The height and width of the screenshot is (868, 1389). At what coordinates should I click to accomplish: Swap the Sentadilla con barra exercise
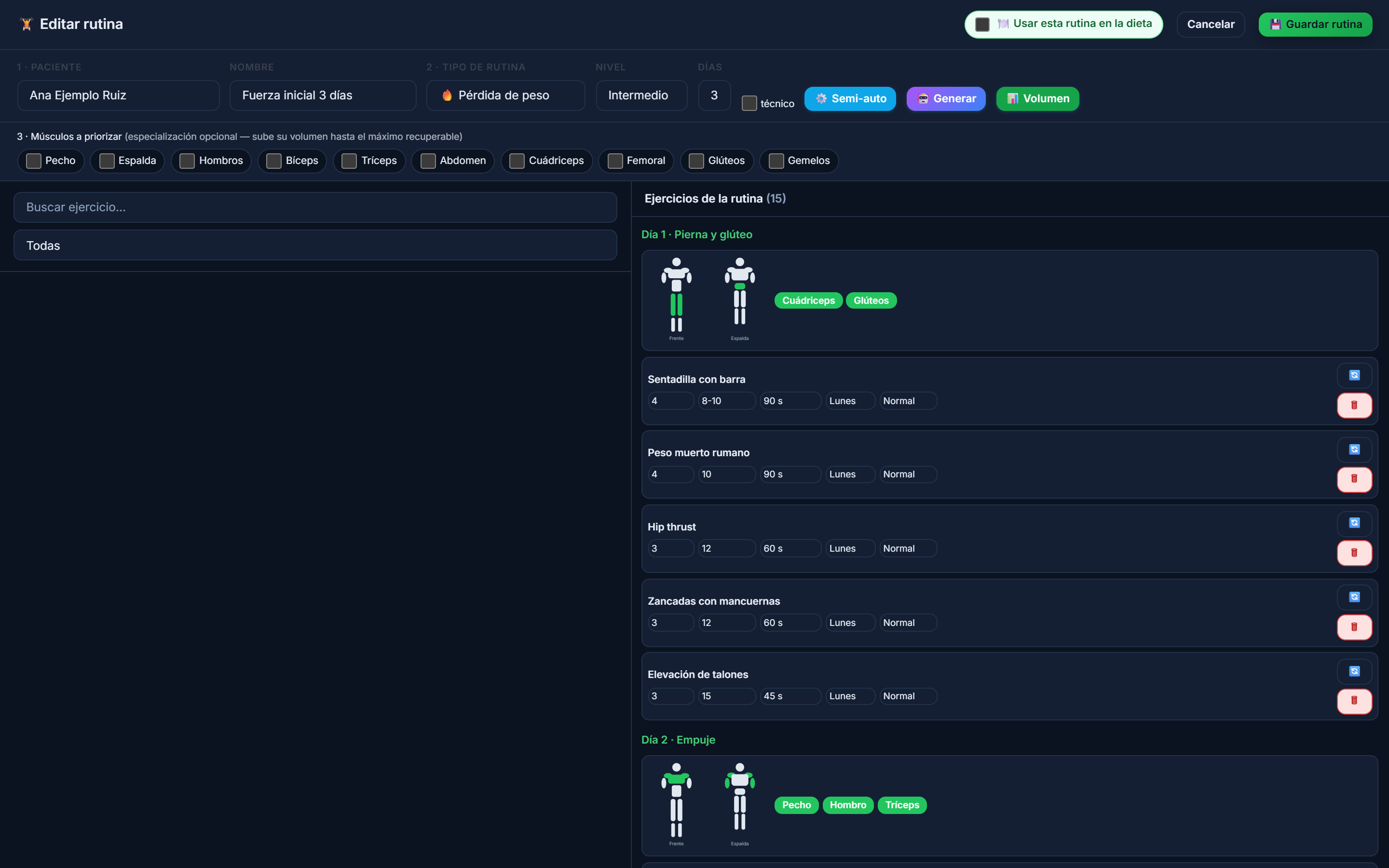[x=1354, y=376]
